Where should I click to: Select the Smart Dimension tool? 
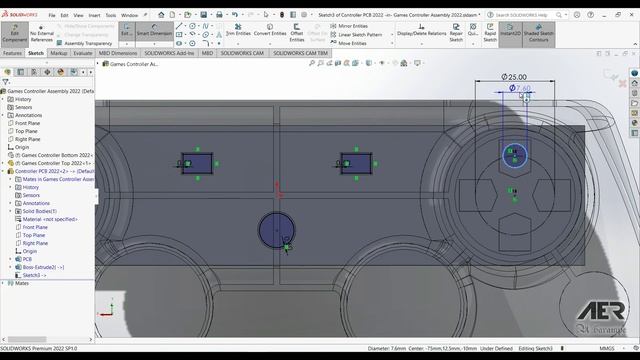(154, 31)
